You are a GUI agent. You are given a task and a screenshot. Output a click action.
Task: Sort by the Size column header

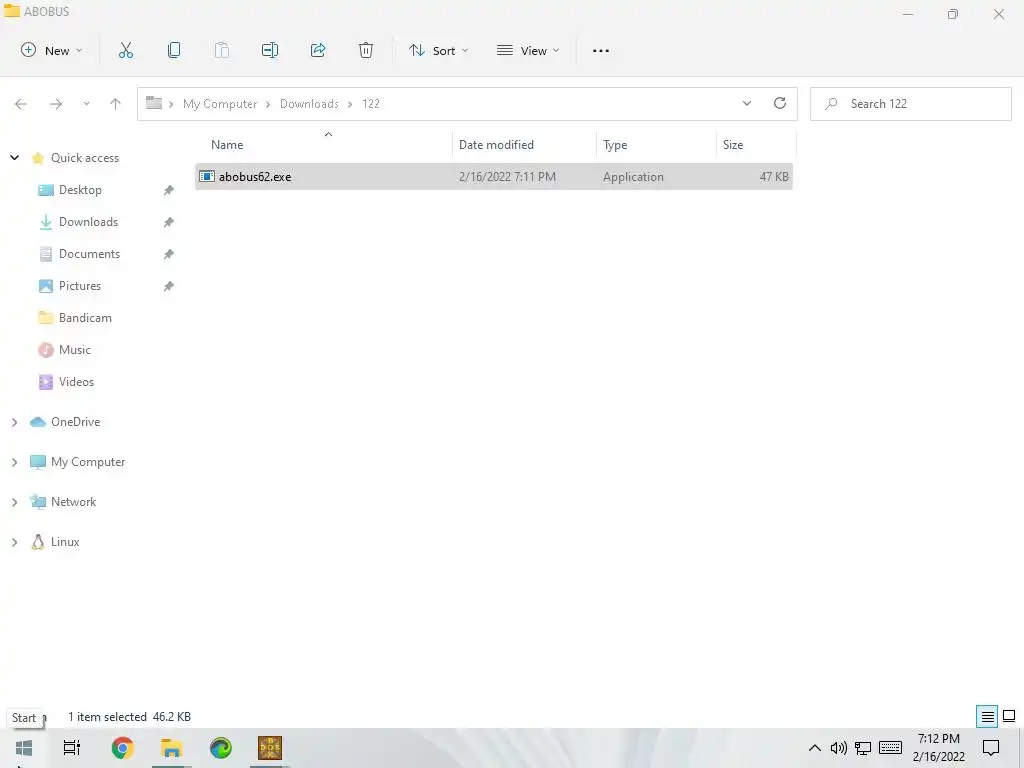tap(733, 145)
